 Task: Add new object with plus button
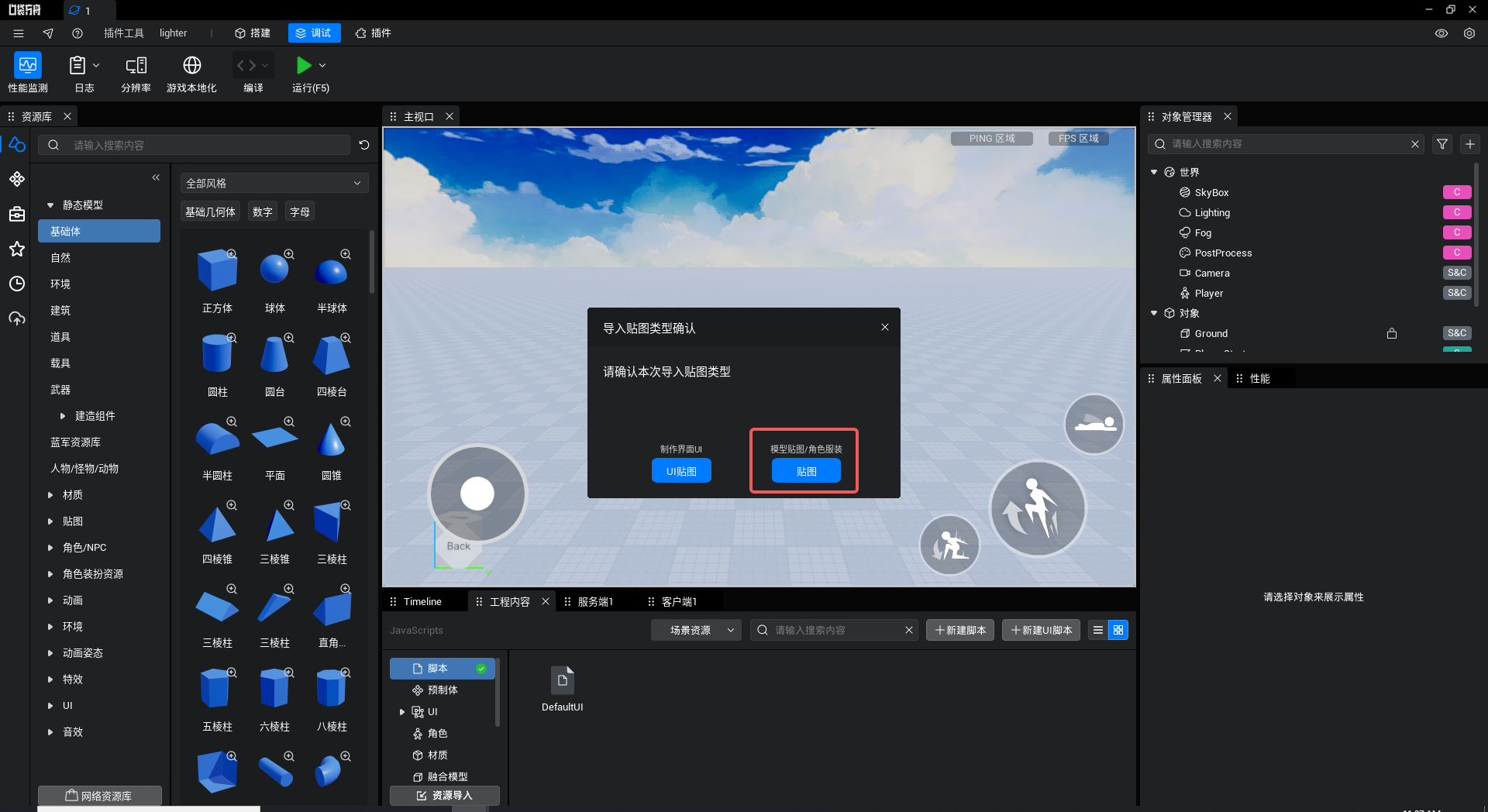(1470, 144)
